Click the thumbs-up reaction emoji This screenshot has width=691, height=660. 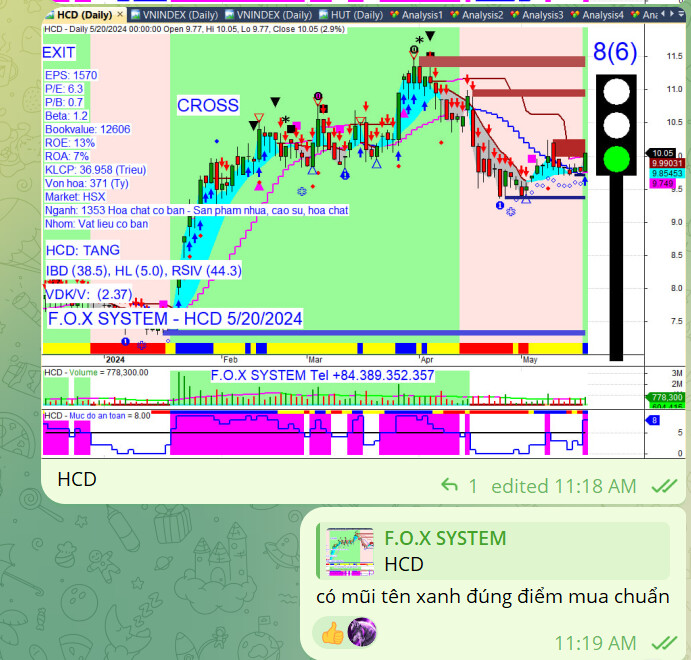pyautogui.click(x=332, y=633)
